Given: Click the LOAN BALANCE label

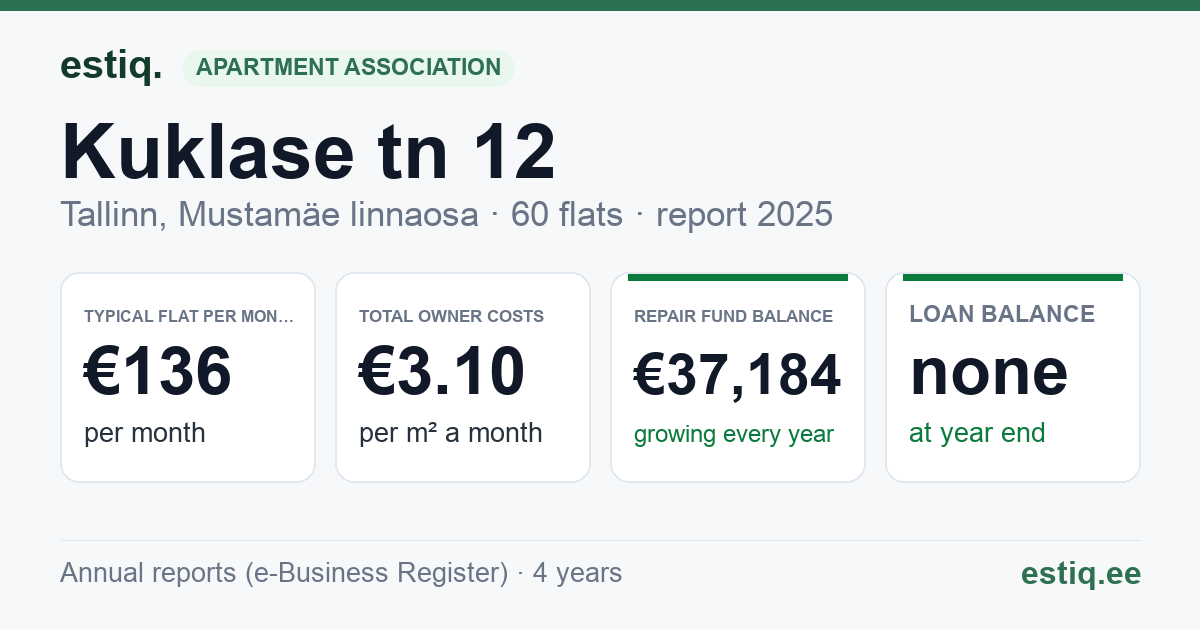Looking at the screenshot, I should click(1002, 314).
